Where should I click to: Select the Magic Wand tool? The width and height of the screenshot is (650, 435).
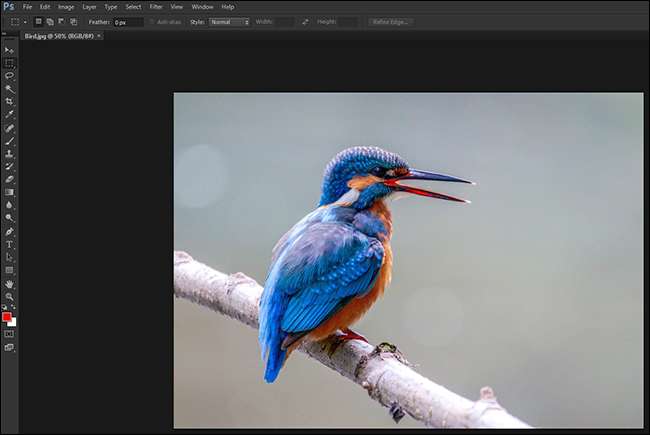click(10, 88)
